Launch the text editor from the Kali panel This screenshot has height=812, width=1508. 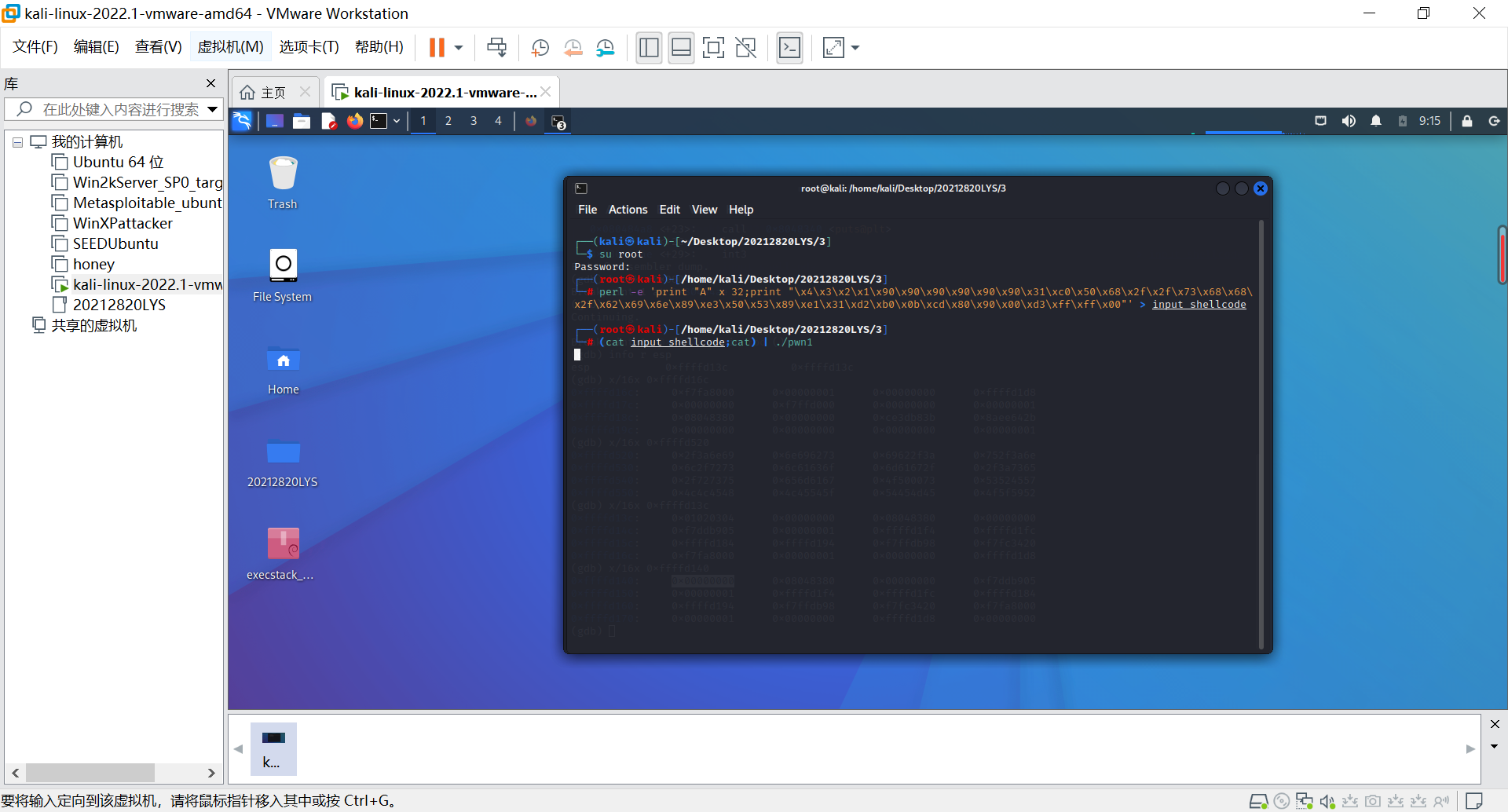(328, 121)
